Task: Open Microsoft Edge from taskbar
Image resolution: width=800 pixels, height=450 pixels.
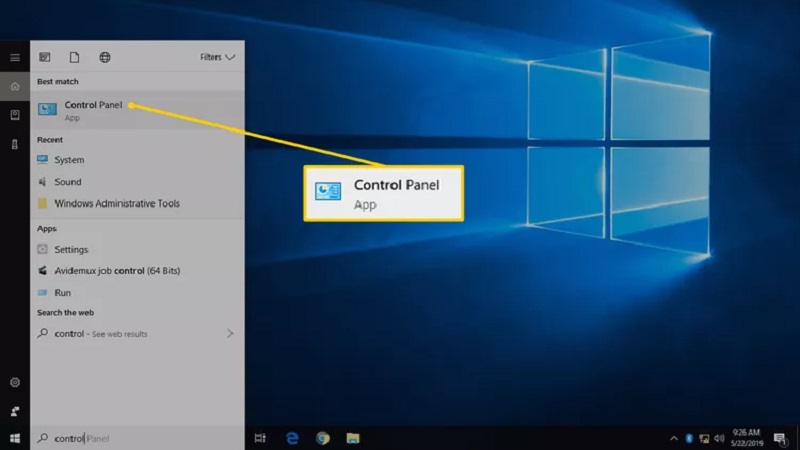Action: coord(293,438)
